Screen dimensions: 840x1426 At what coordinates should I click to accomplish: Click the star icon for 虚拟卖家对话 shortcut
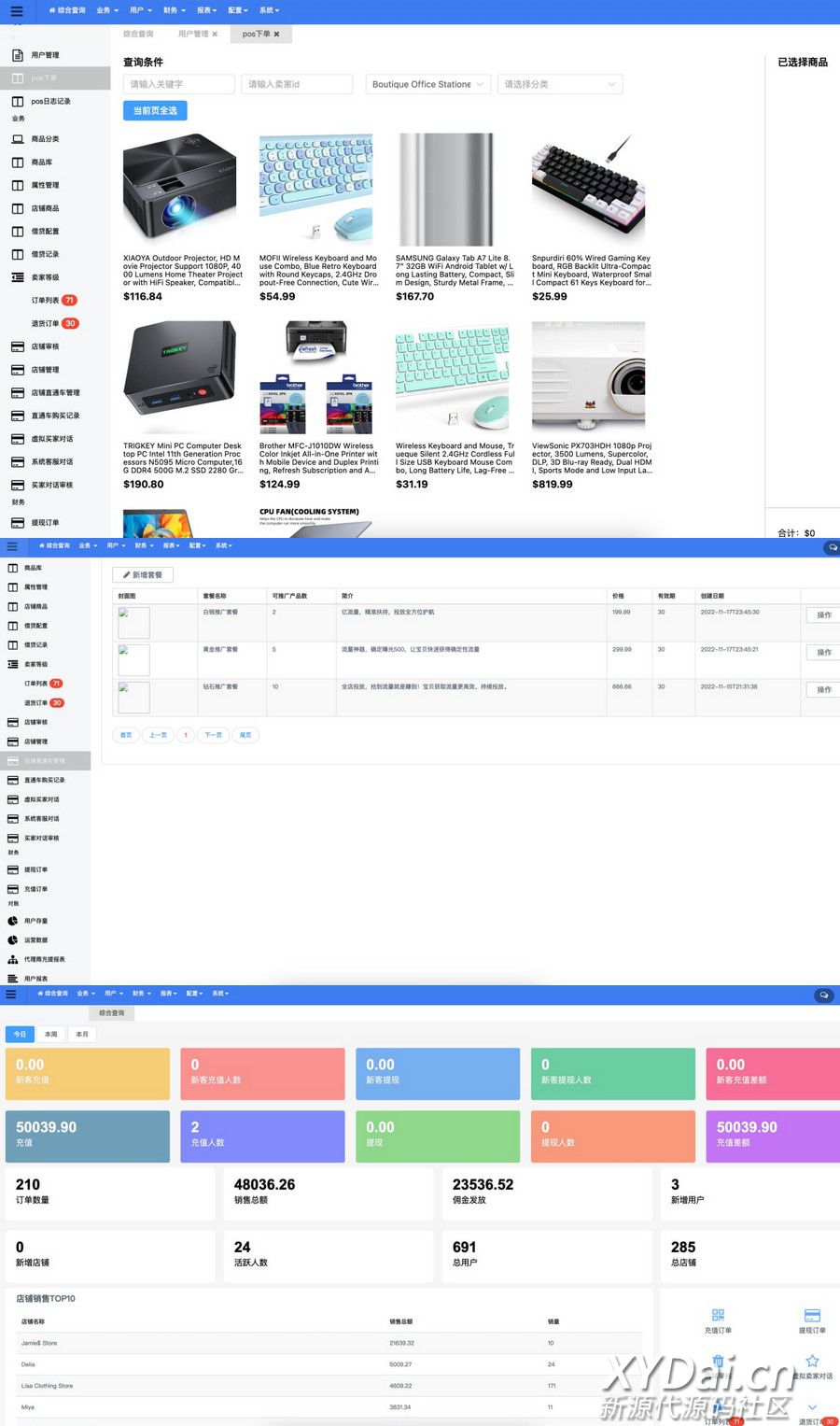[x=812, y=1361]
